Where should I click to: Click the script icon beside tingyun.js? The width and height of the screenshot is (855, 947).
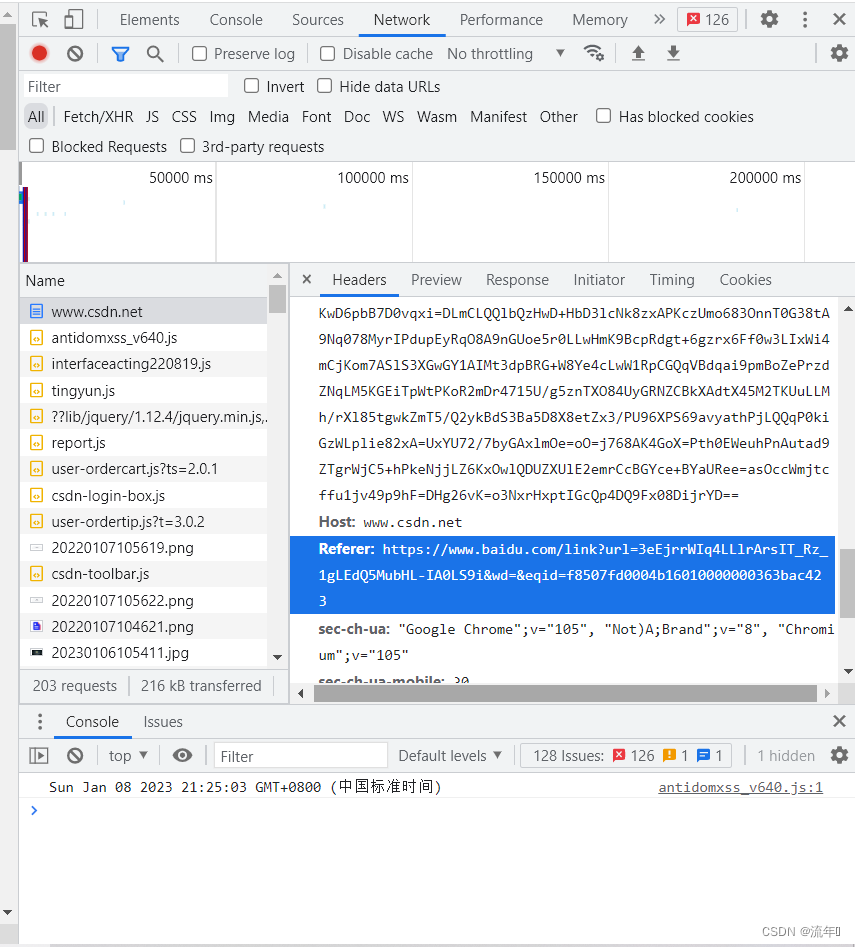click(37, 391)
